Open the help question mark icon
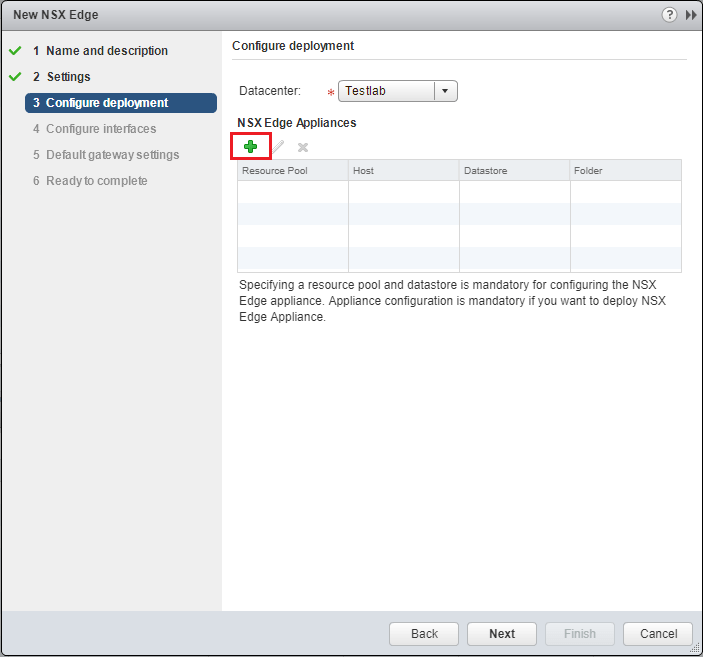 (669, 15)
